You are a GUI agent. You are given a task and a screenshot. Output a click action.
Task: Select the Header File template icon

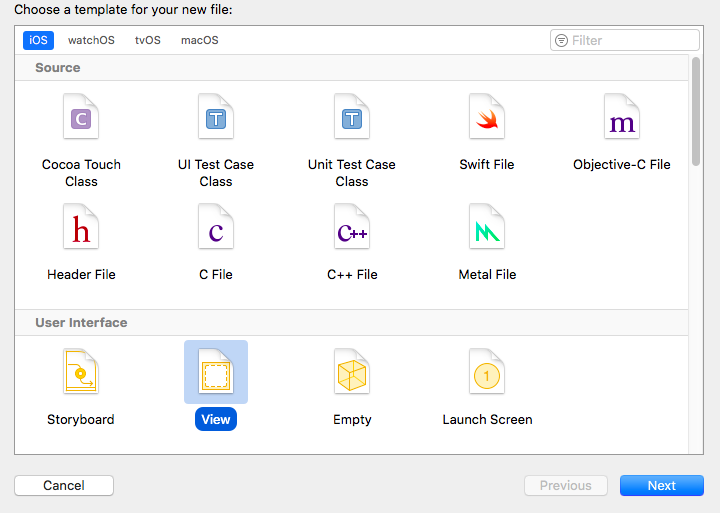[81, 229]
